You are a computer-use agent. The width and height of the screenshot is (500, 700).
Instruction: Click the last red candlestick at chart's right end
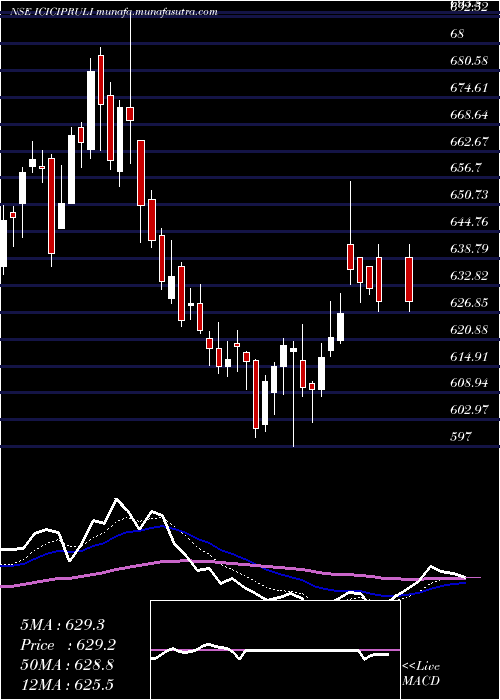409,279
